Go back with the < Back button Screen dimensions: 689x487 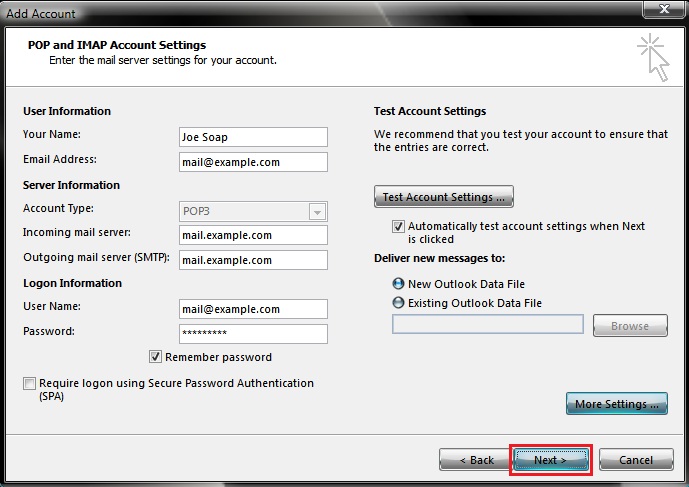click(476, 460)
